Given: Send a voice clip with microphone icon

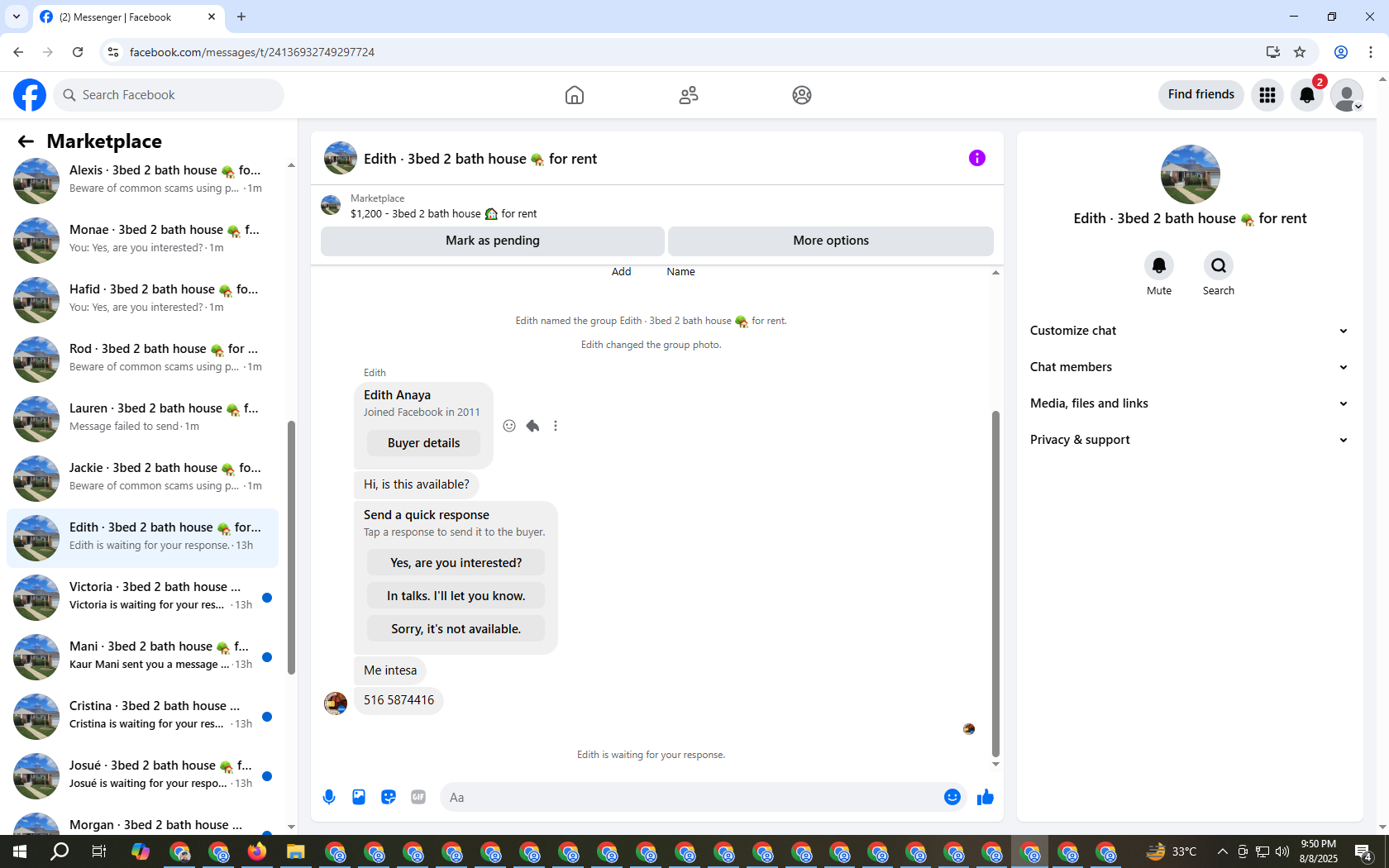Looking at the screenshot, I should 329,797.
